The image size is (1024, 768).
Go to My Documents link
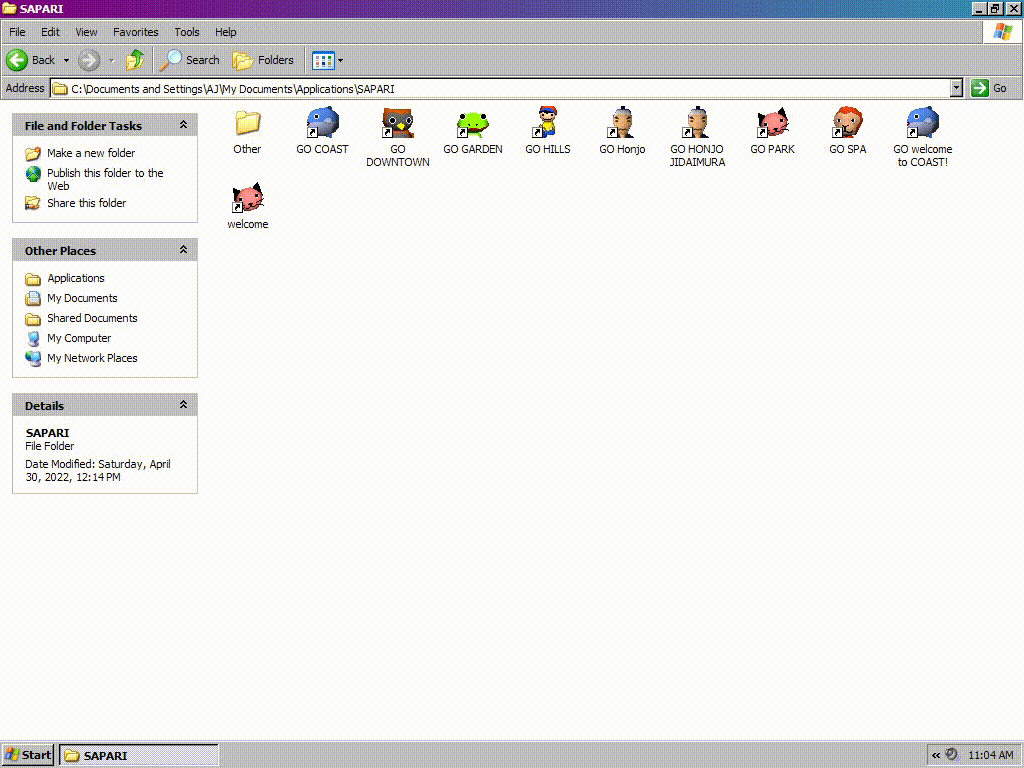tap(82, 298)
